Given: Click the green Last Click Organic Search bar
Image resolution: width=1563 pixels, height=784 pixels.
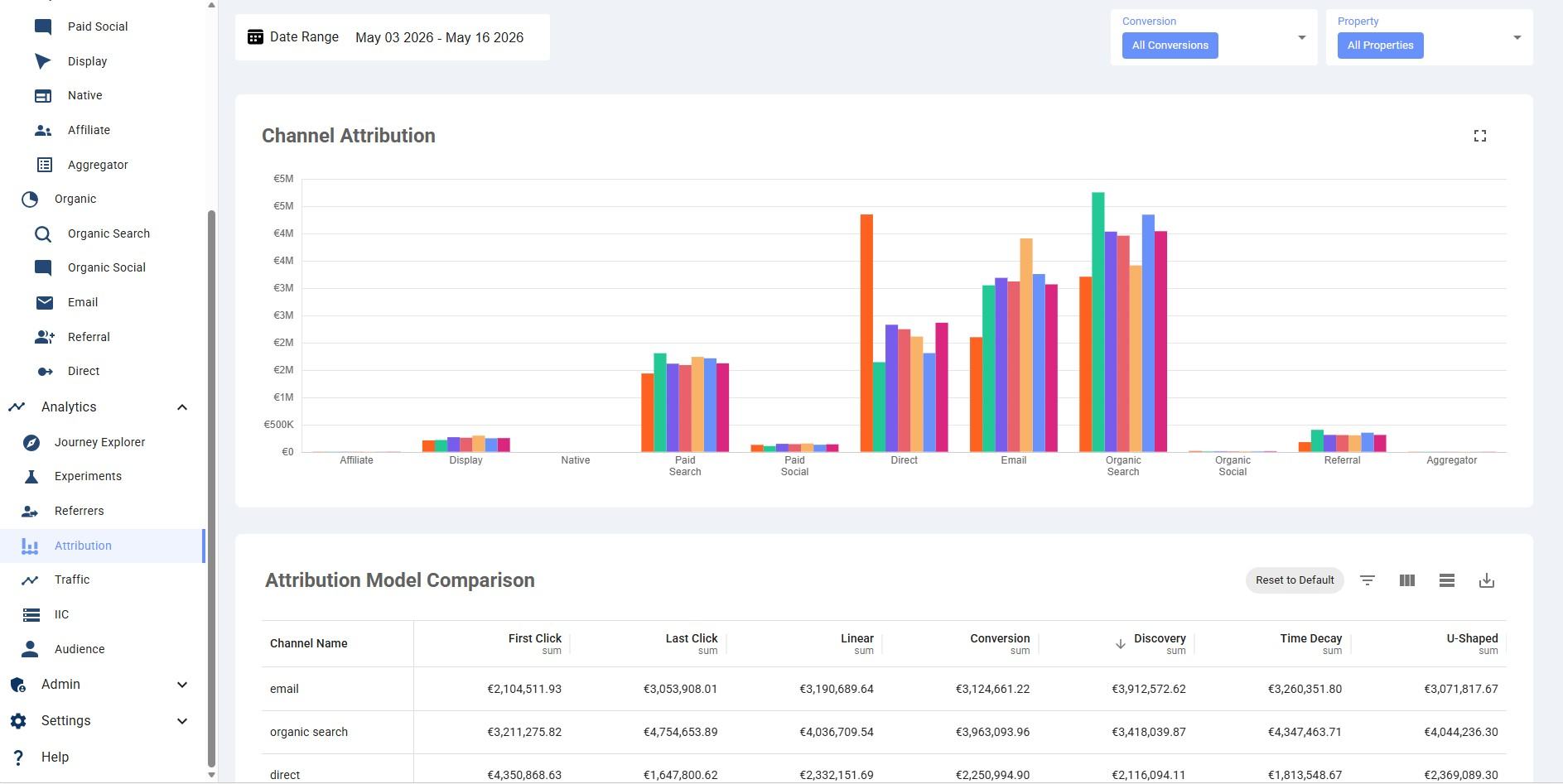Looking at the screenshot, I should [1097, 322].
